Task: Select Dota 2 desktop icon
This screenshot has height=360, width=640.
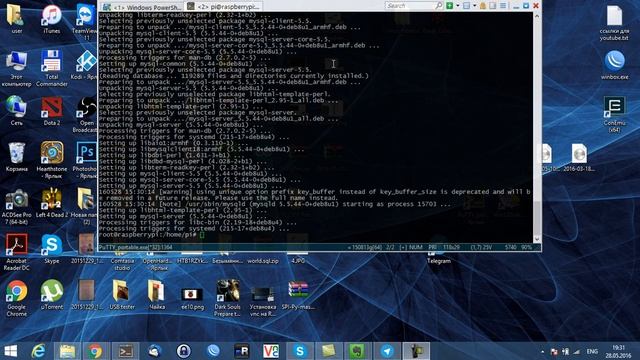Action: tap(51, 111)
